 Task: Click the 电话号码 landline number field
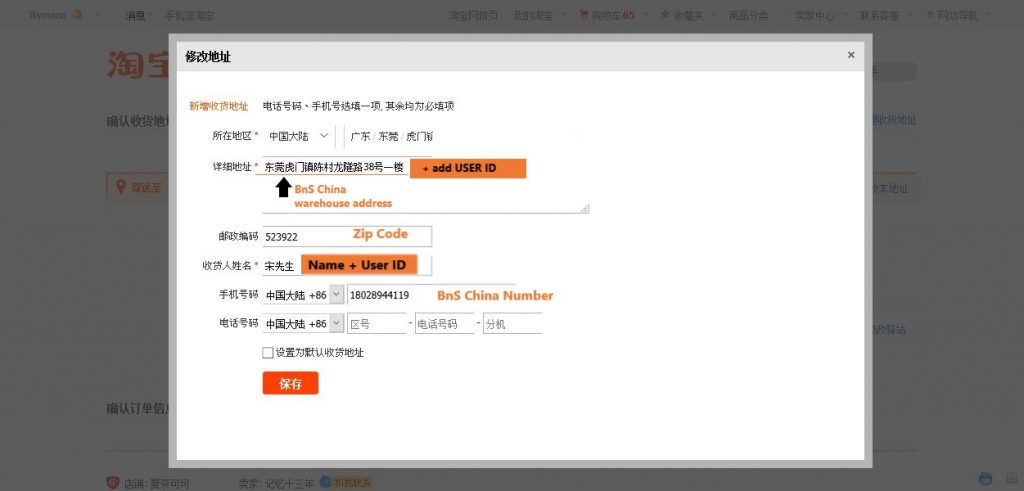(444, 323)
